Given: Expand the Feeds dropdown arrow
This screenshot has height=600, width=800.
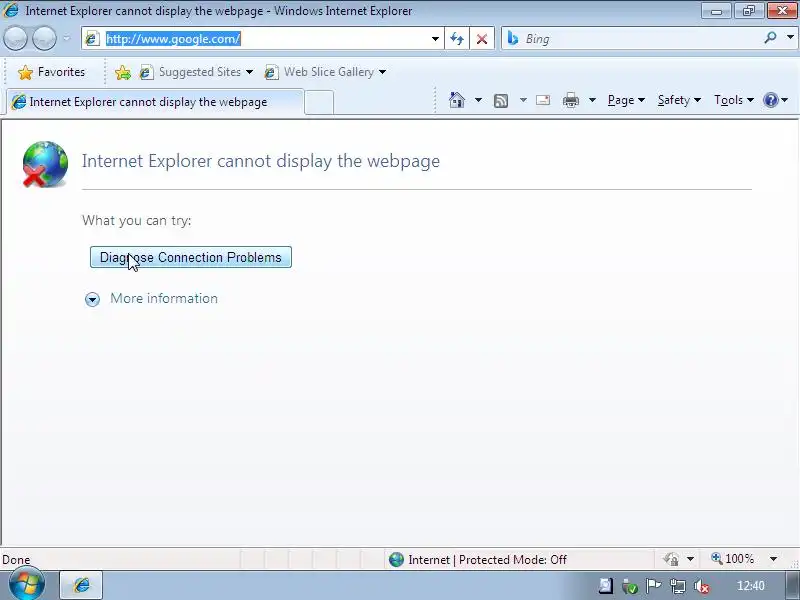Looking at the screenshot, I should pyautogui.click(x=523, y=100).
